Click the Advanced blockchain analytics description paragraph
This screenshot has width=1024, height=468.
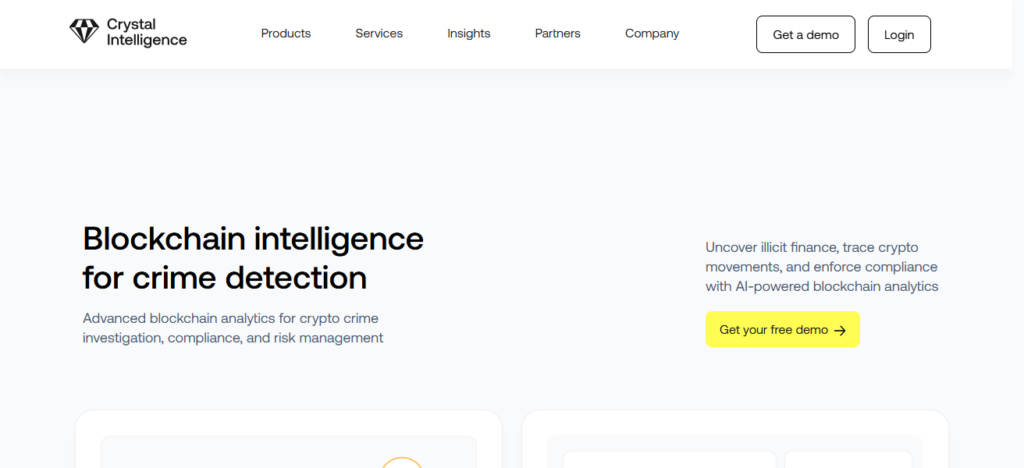pos(233,328)
